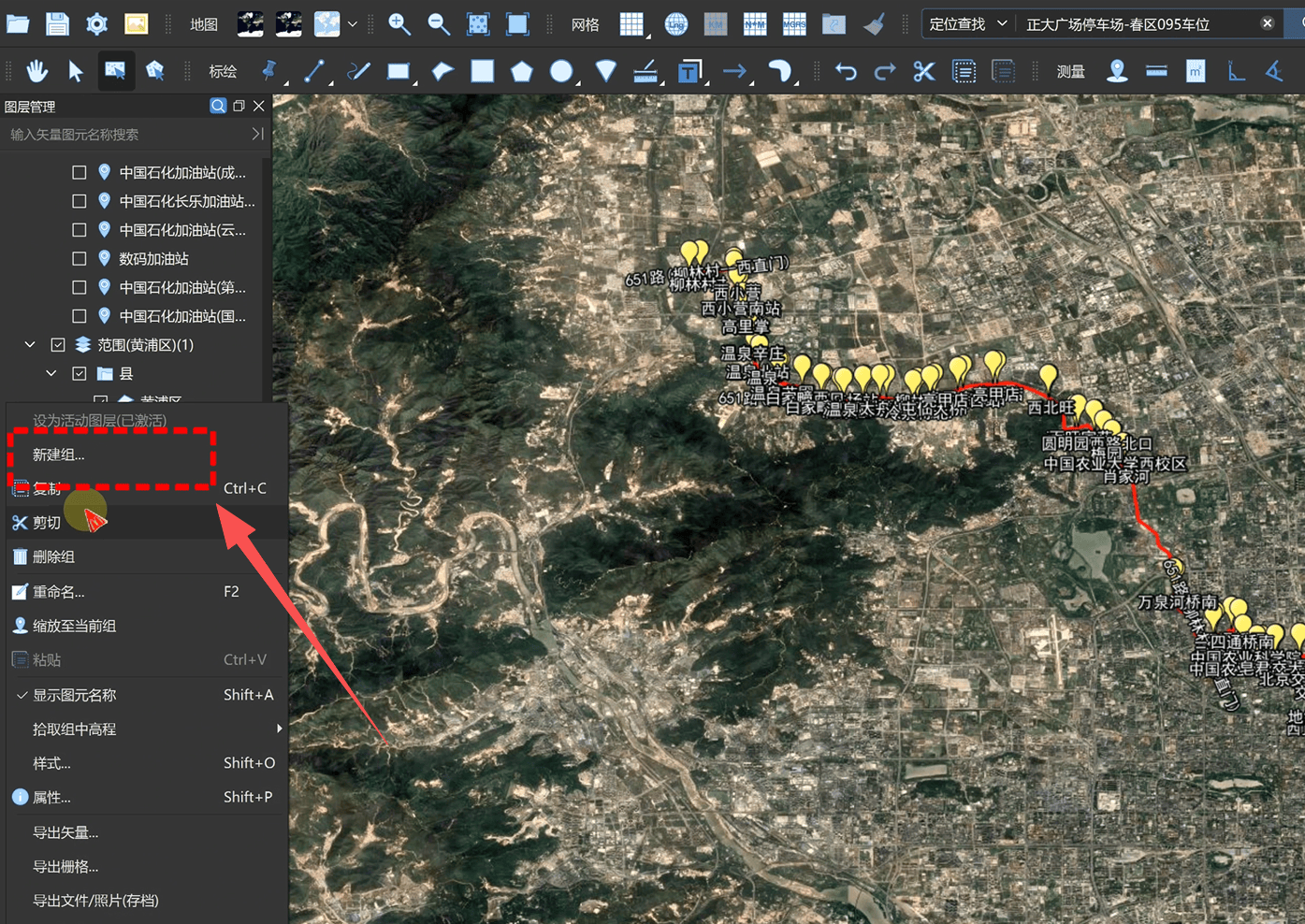Viewport: 1305px width, 924px height.
Task: Select the pentagon polygon tool
Action: click(x=522, y=71)
